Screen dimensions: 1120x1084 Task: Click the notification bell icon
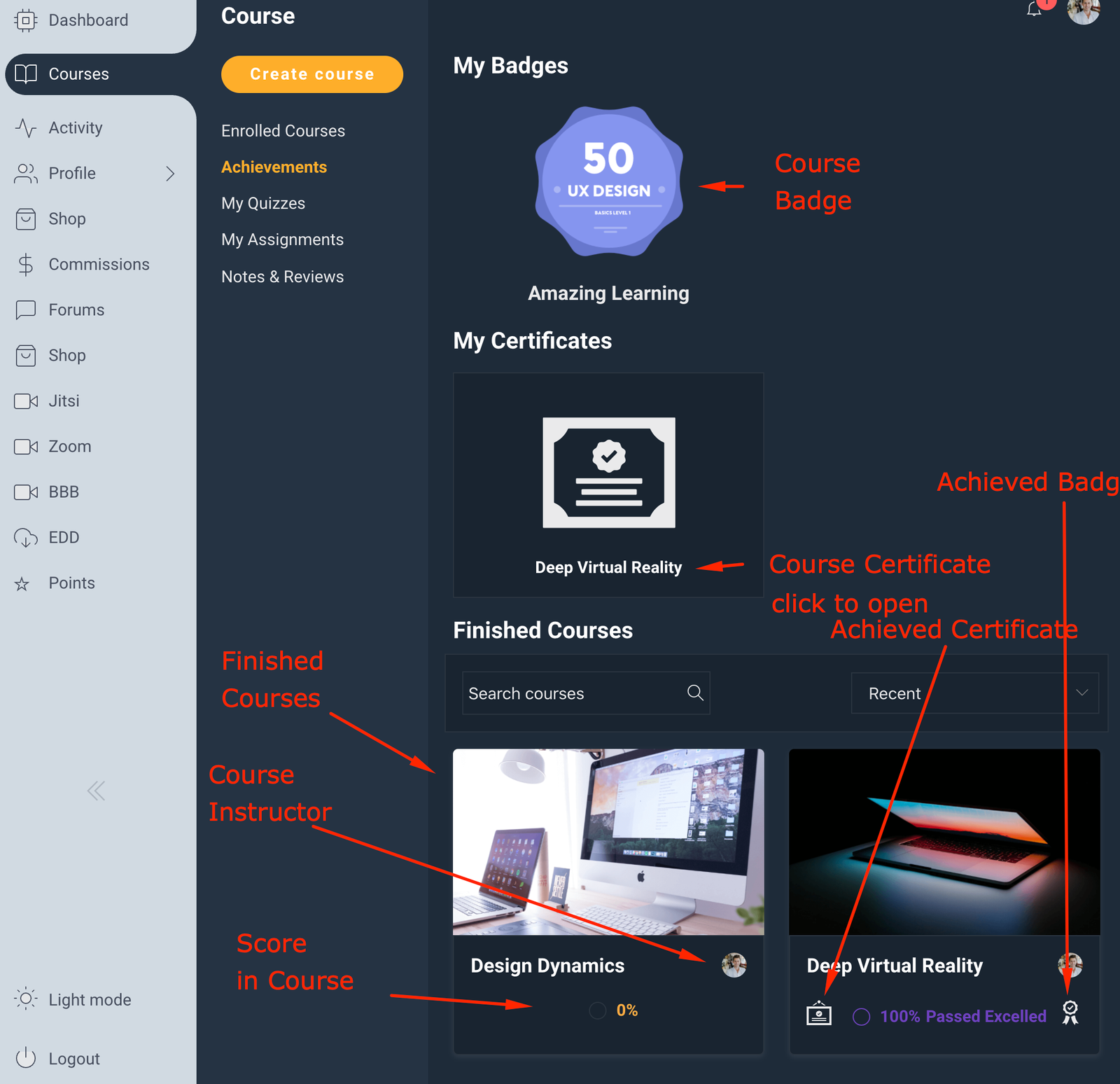click(1034, 9)
